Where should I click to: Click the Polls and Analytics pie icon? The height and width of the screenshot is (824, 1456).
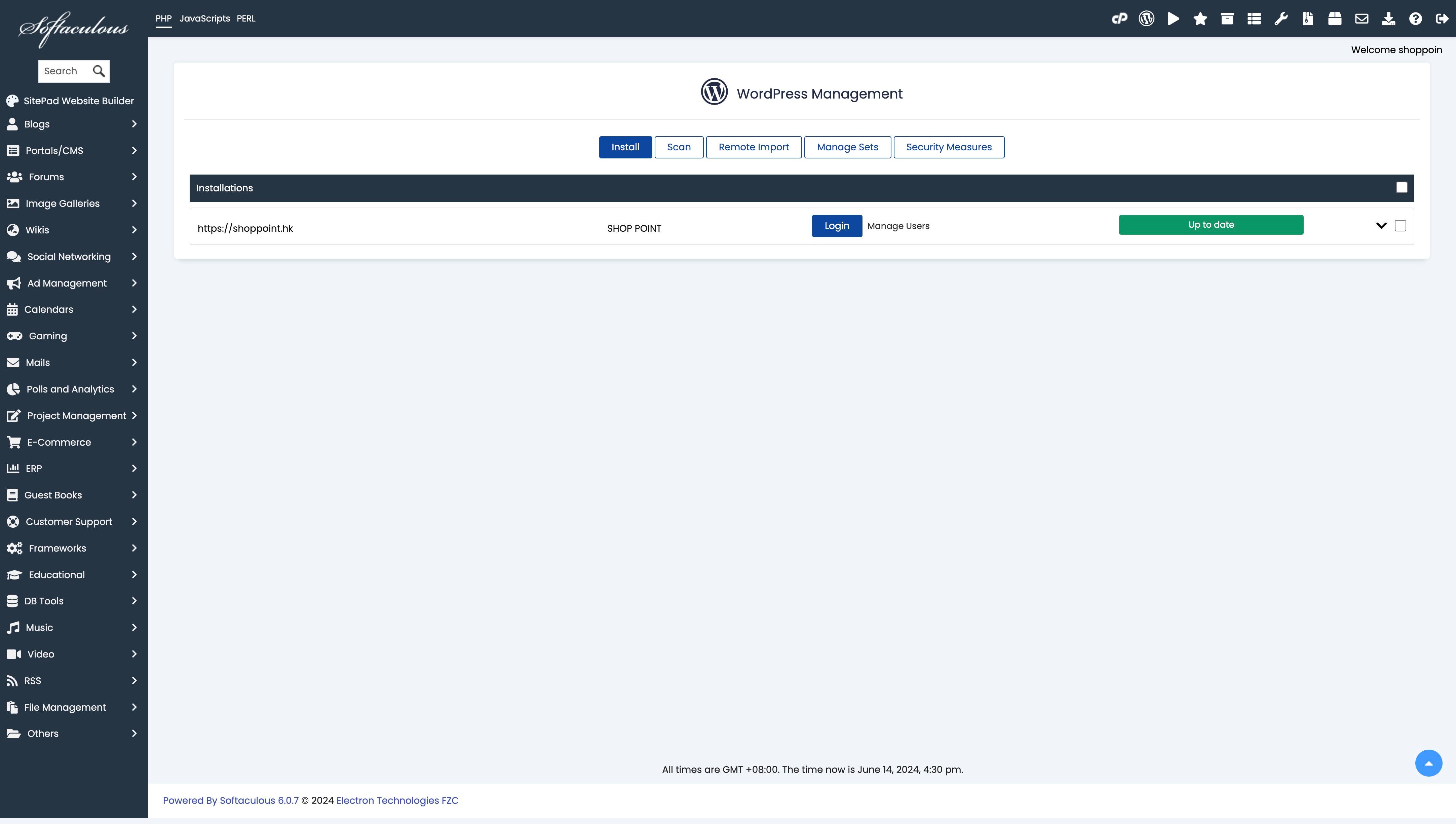tap(13, 389)
